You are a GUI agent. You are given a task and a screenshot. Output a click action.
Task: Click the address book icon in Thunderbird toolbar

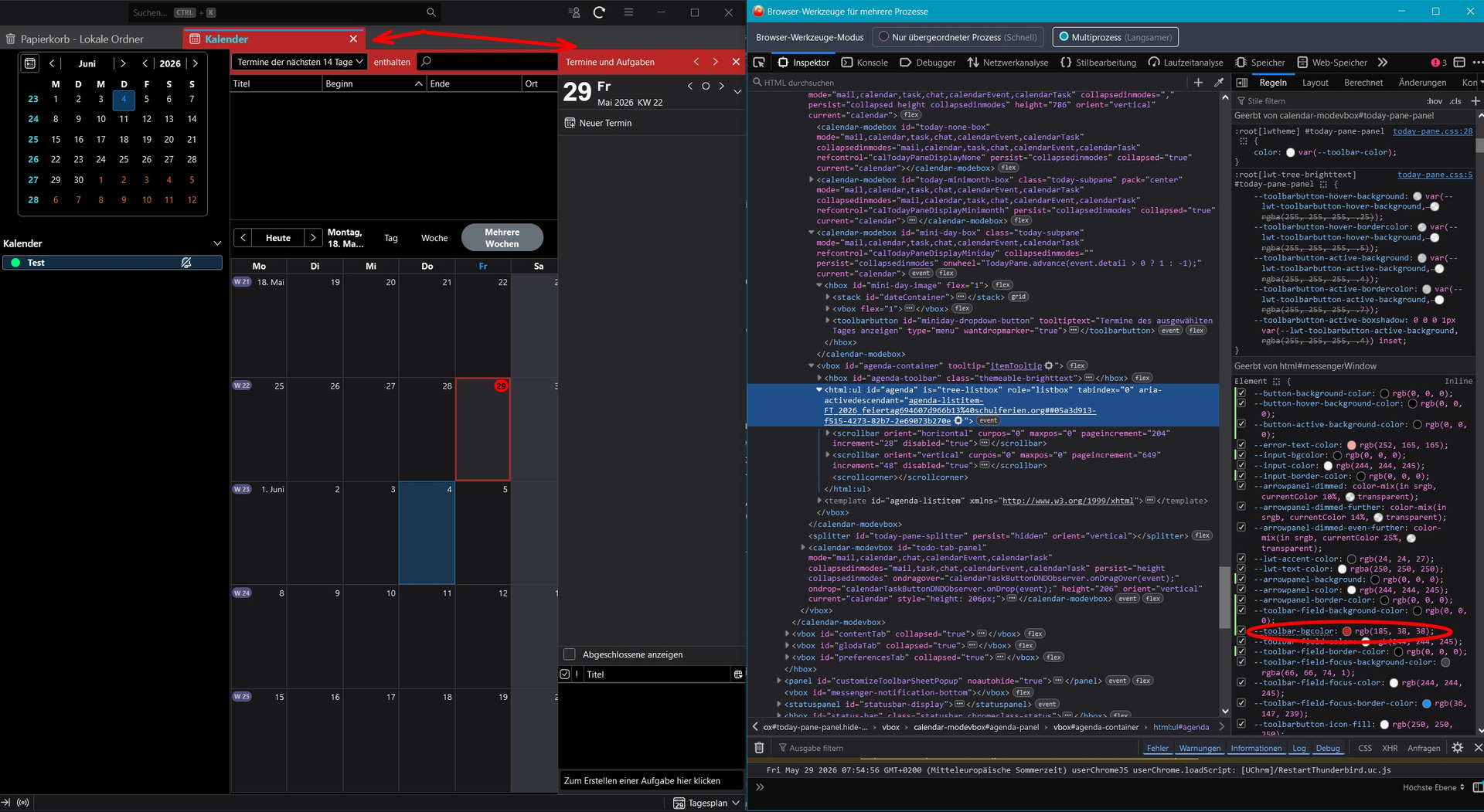pos(574,12)
